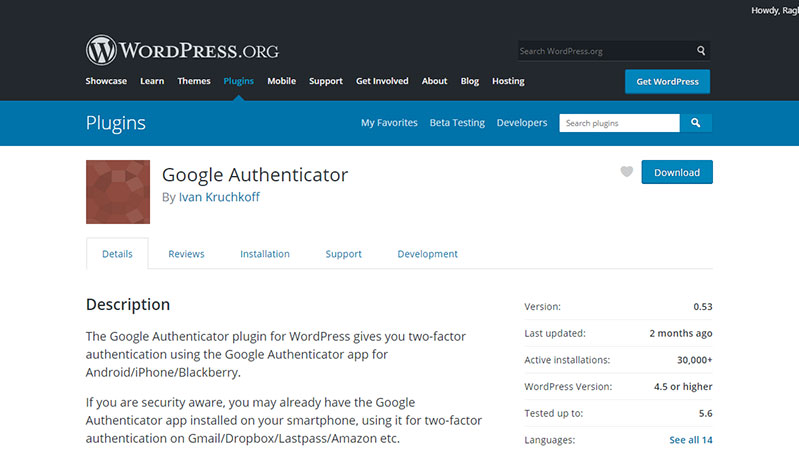The image size is (799, 450).
Task: Open the Themes menu item
Action: pyautogui.click(x=194, y=81)
